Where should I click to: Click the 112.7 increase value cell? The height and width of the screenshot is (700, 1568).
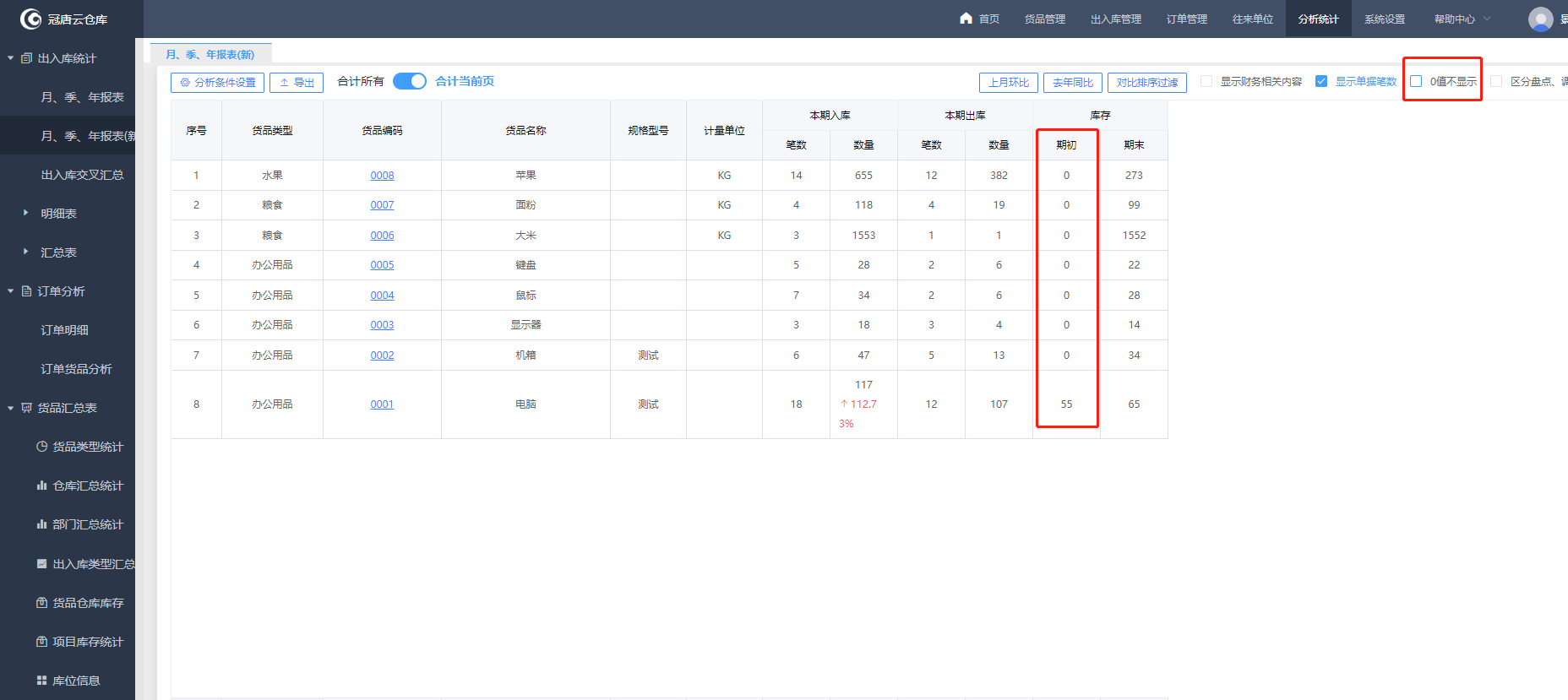pos(863,404)
